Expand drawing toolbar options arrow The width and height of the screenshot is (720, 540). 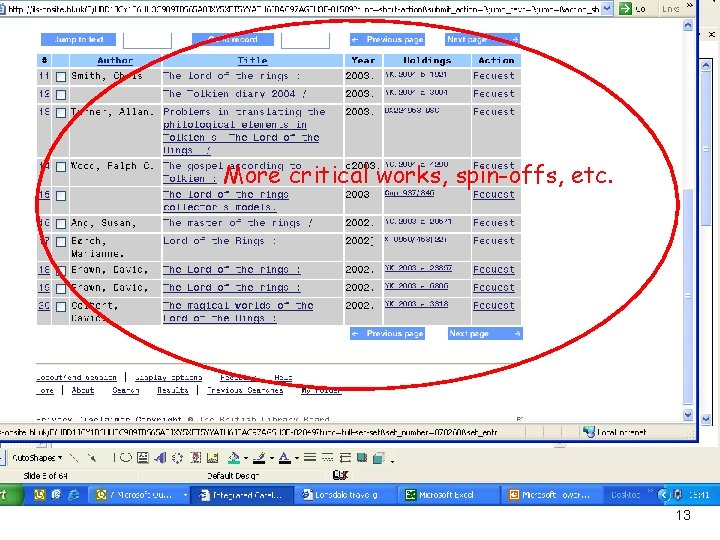point(392,461)
